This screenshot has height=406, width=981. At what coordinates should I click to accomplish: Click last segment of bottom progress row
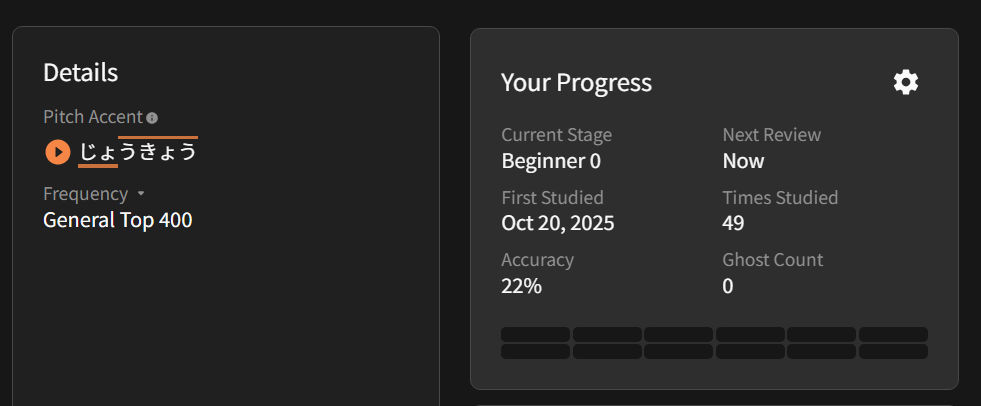pyautogui.click(x=893, y=352)
